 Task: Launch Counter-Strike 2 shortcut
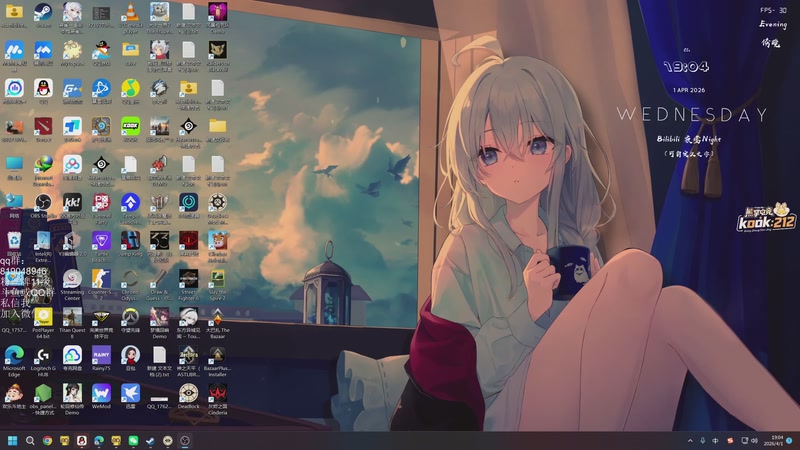point(101,285)
